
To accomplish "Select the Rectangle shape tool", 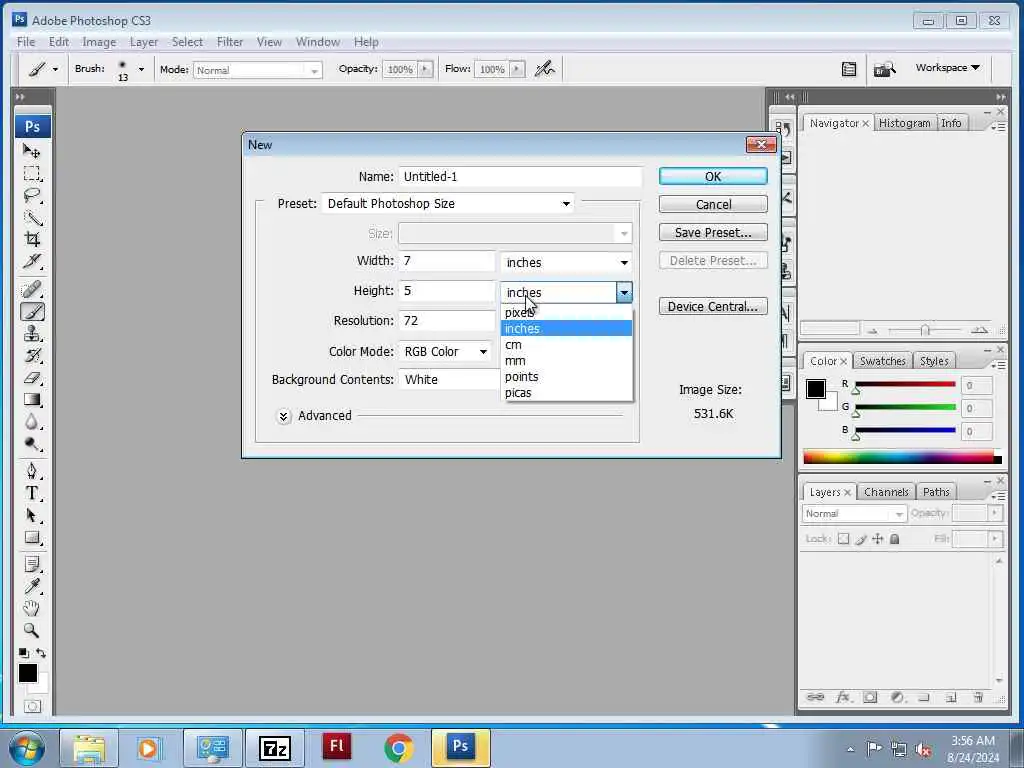I will [31, 537].
